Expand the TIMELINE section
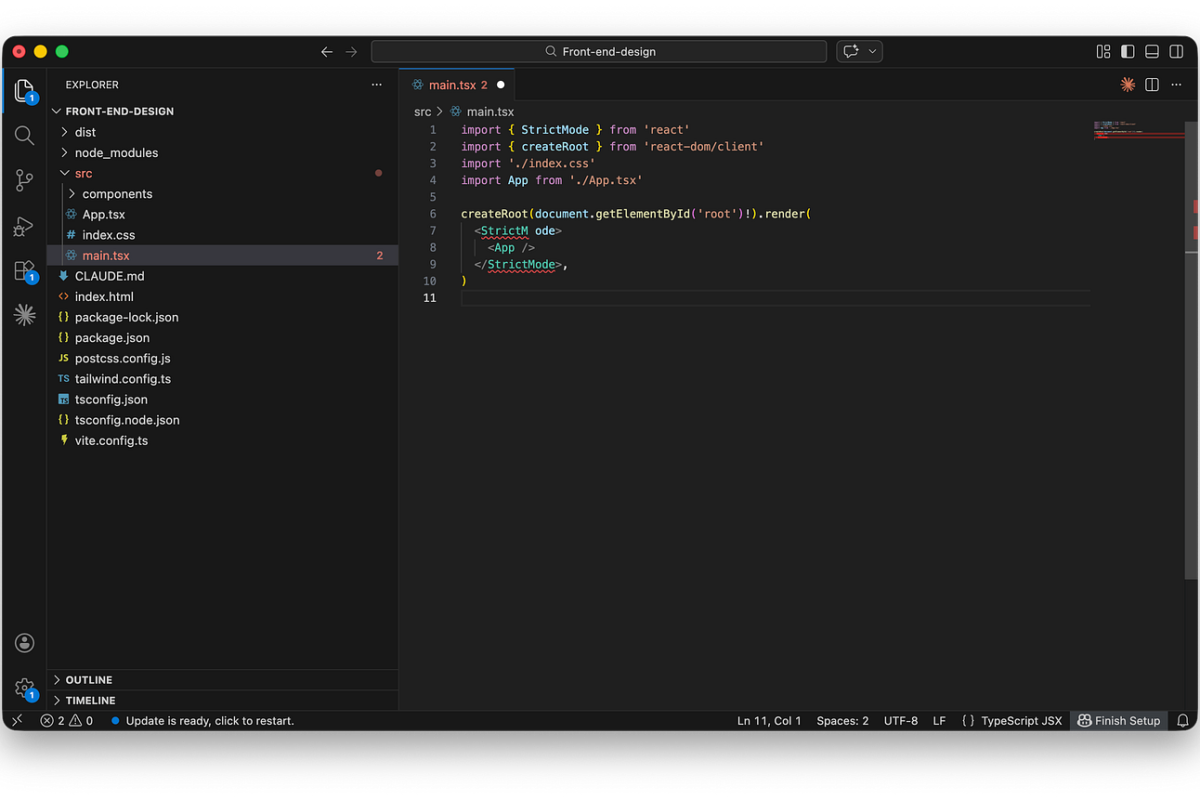 point(90,700)
